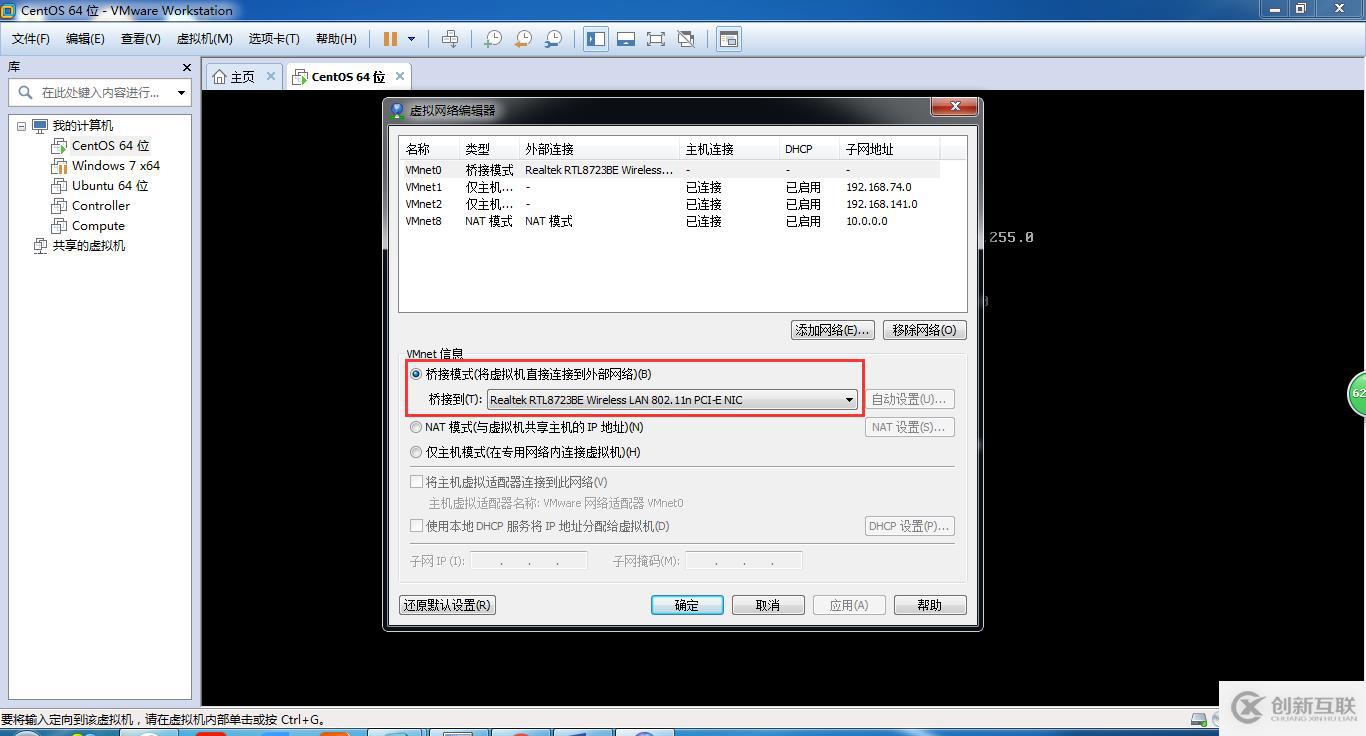This screenshot has height=736, width=1366.
Task: Select the VMnet1 host-only row
Action: [x=670, y=187]
